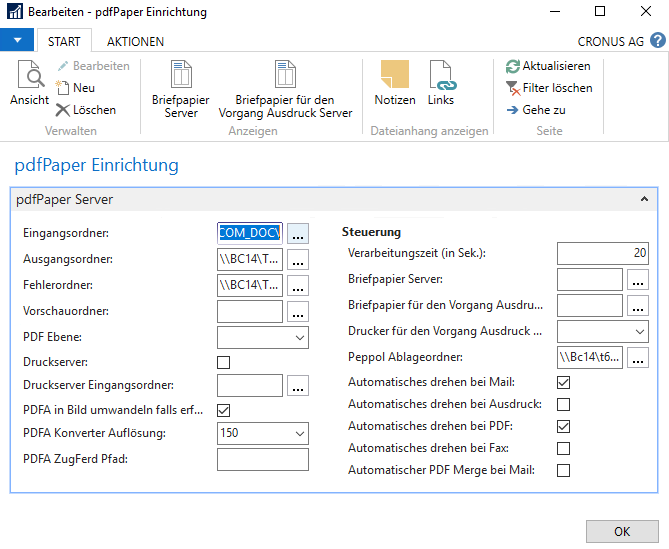Image resolution: width=669 pixels, height=549 pixels.
Task: Open Briefpapier für den Vorgang Ausdruck Server
Action: [285, 89]
